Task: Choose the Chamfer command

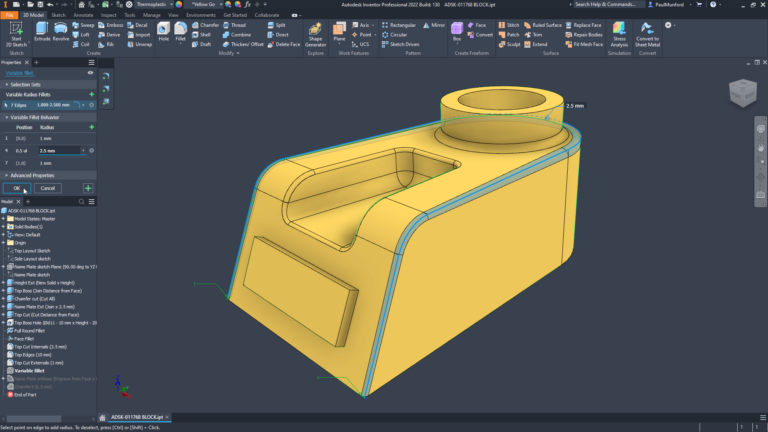Action: pos(205,25)
